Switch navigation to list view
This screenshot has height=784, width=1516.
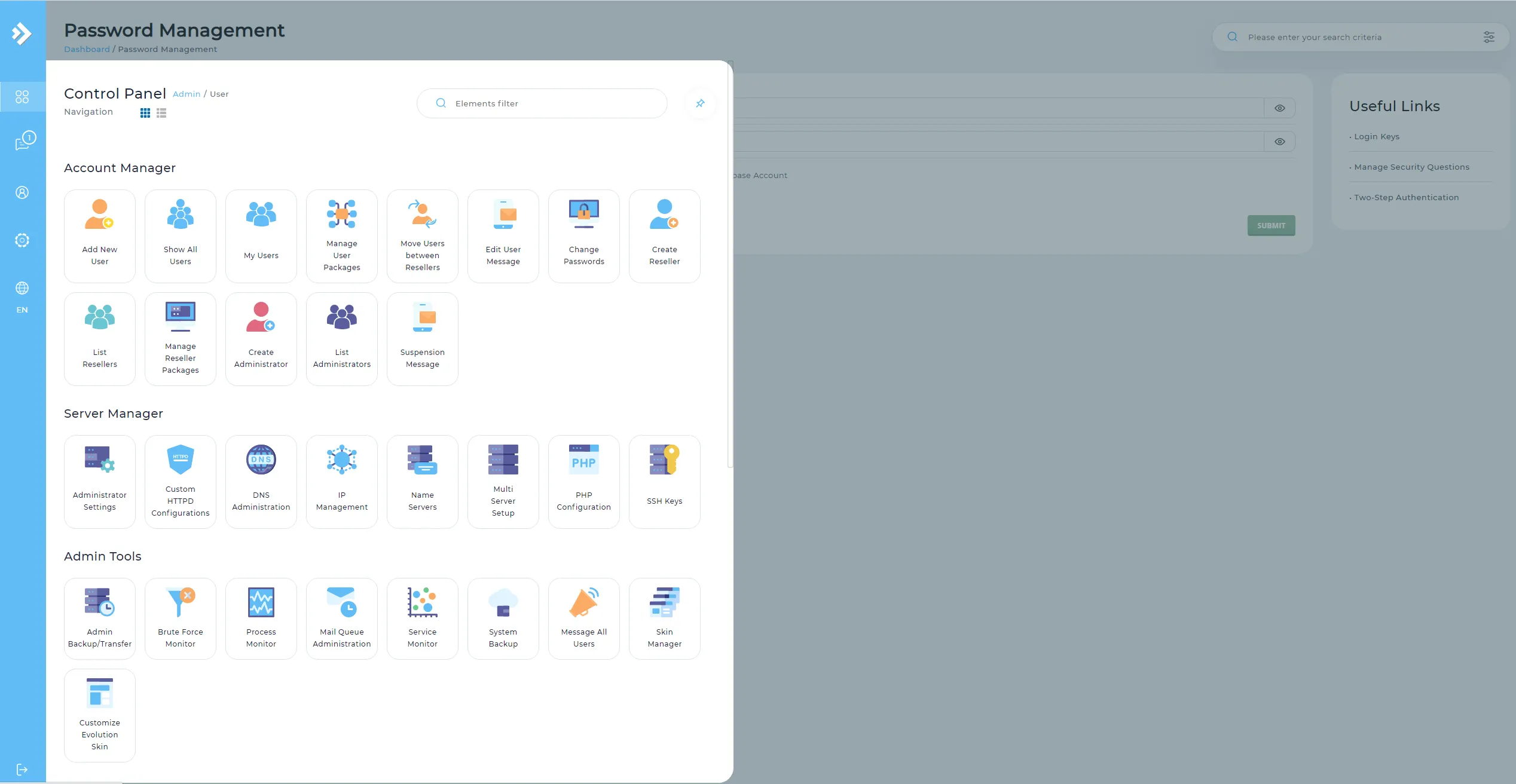coord(160,112)
